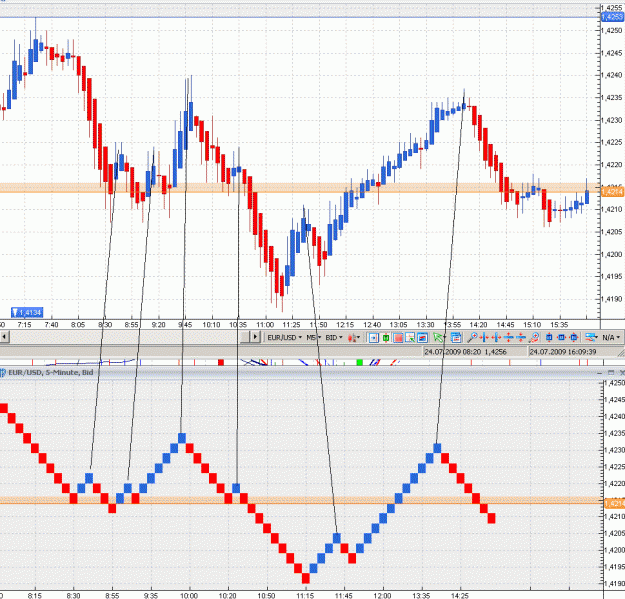Open the EUR/USD symbol dropdown

coord(284,338)
